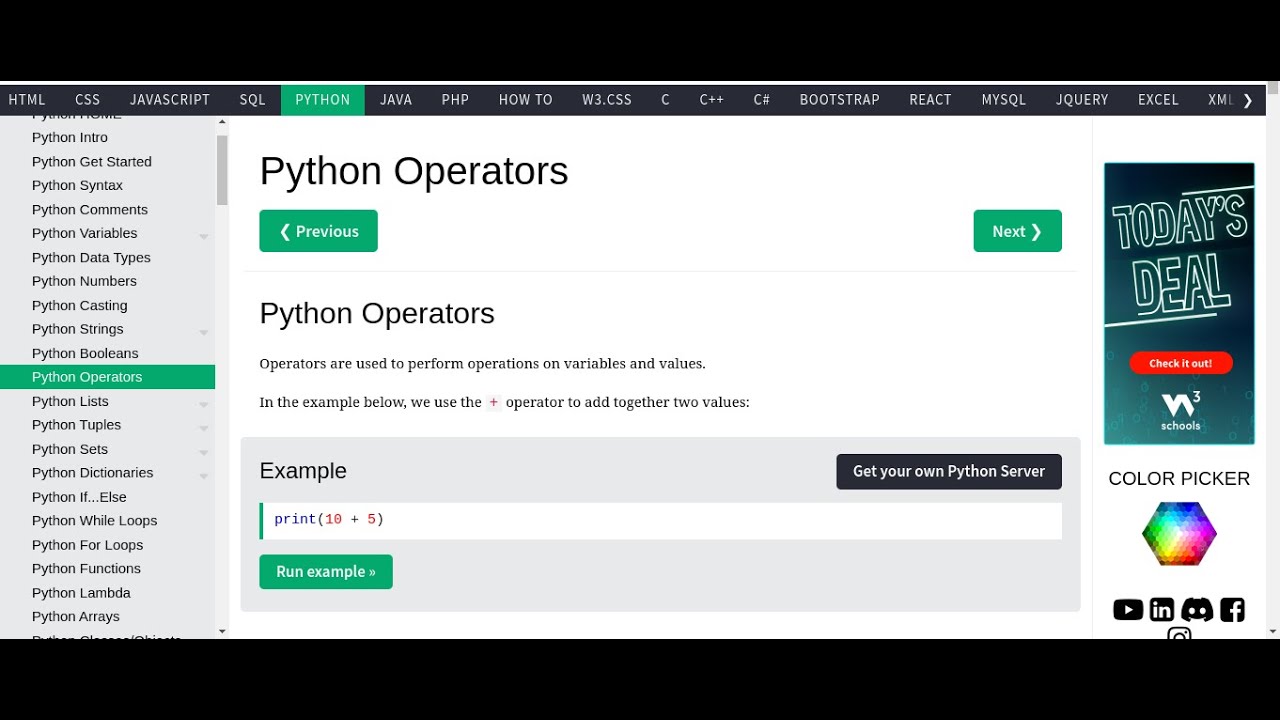The image size is (1280, 720).
Task: Select Python Operators in sidebar
Action: 107,377
